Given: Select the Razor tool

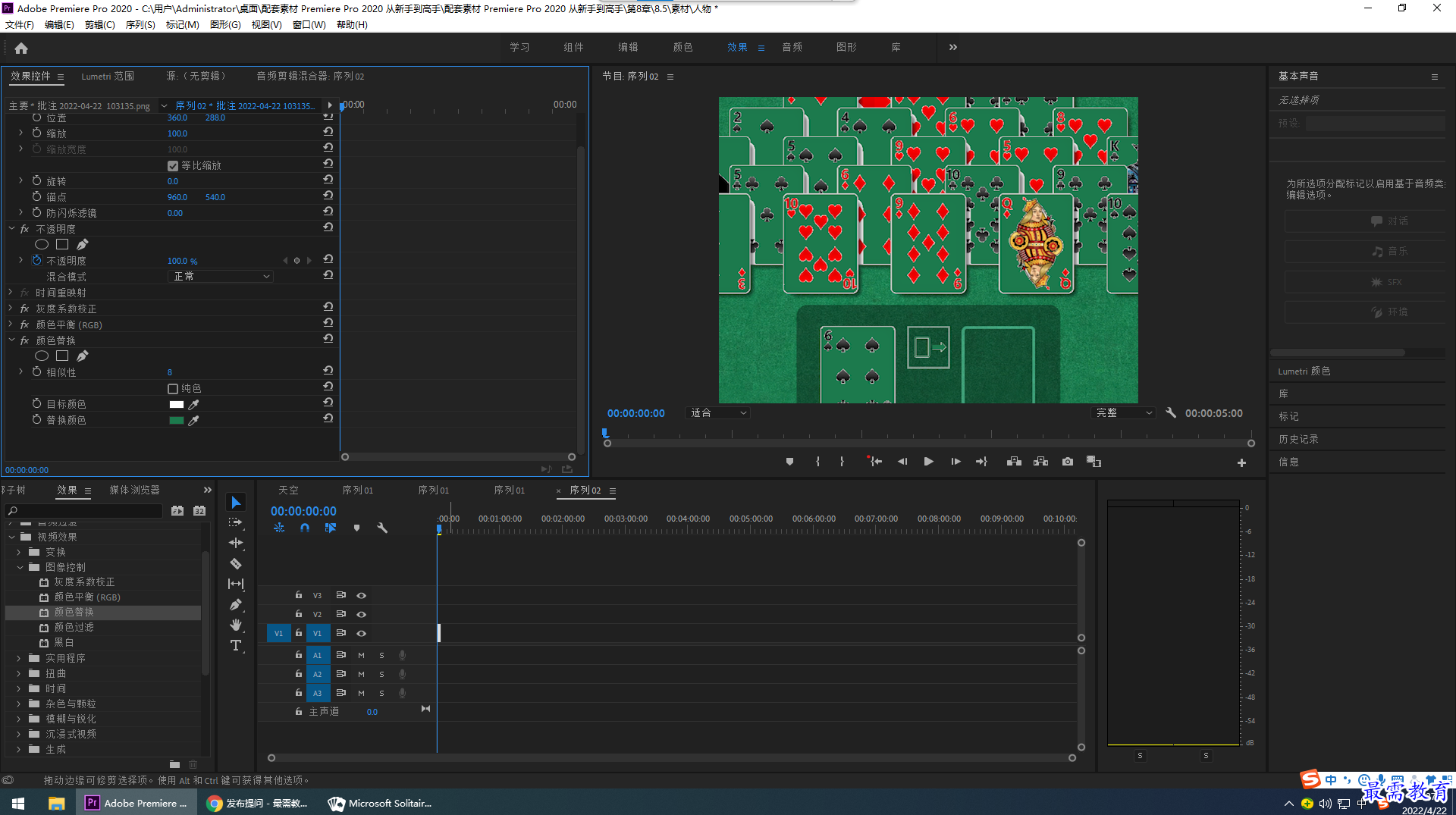Looking at the screenshot, I should 236,563.
